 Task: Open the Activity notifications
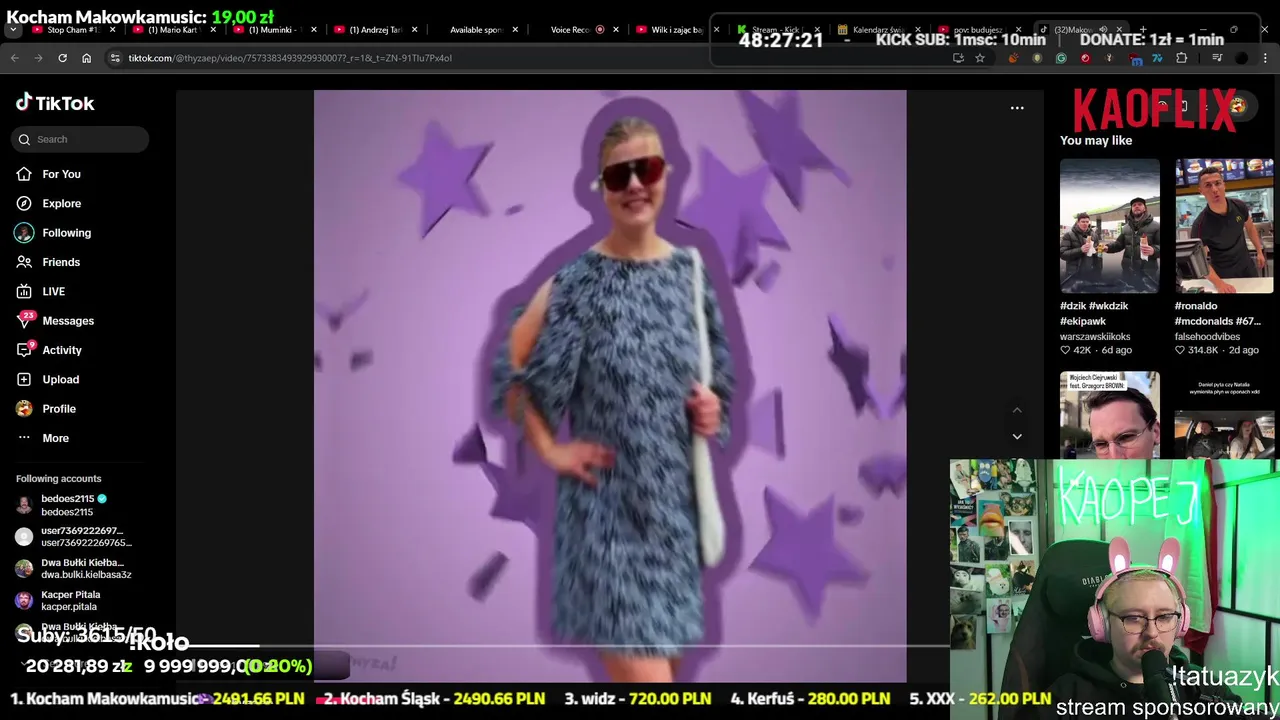[62, 350]
